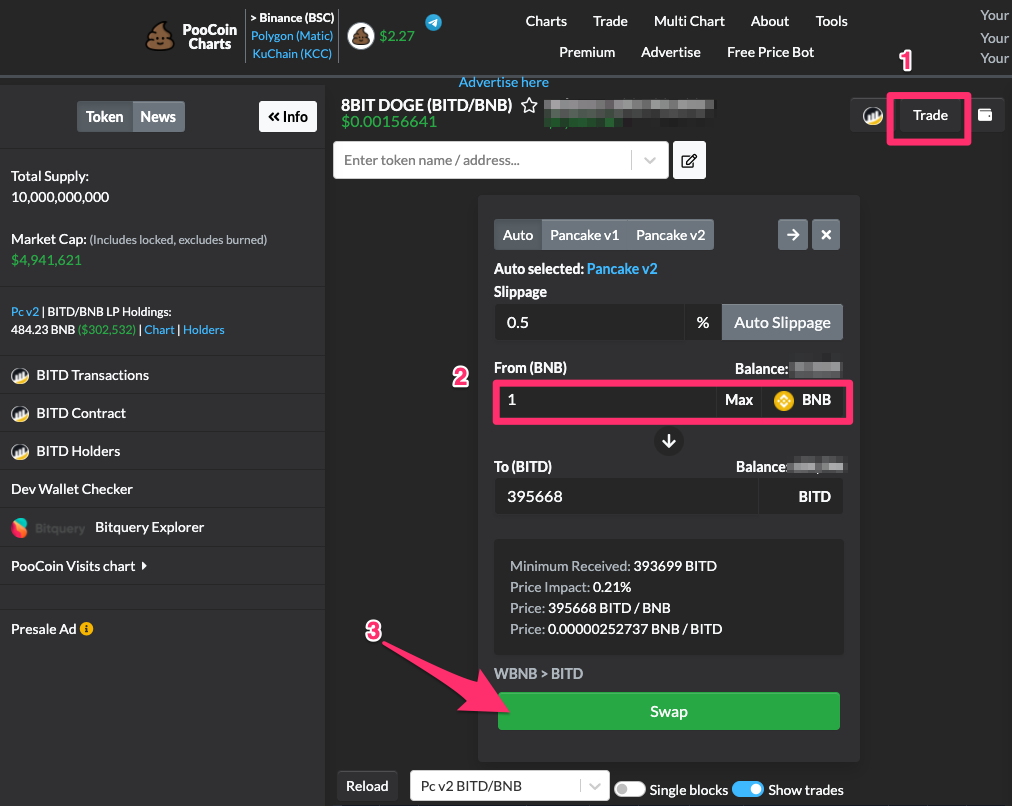This screenshot has width=1012, height=806.
Task: Click the Max amount button
Action: tap(738, 400)
